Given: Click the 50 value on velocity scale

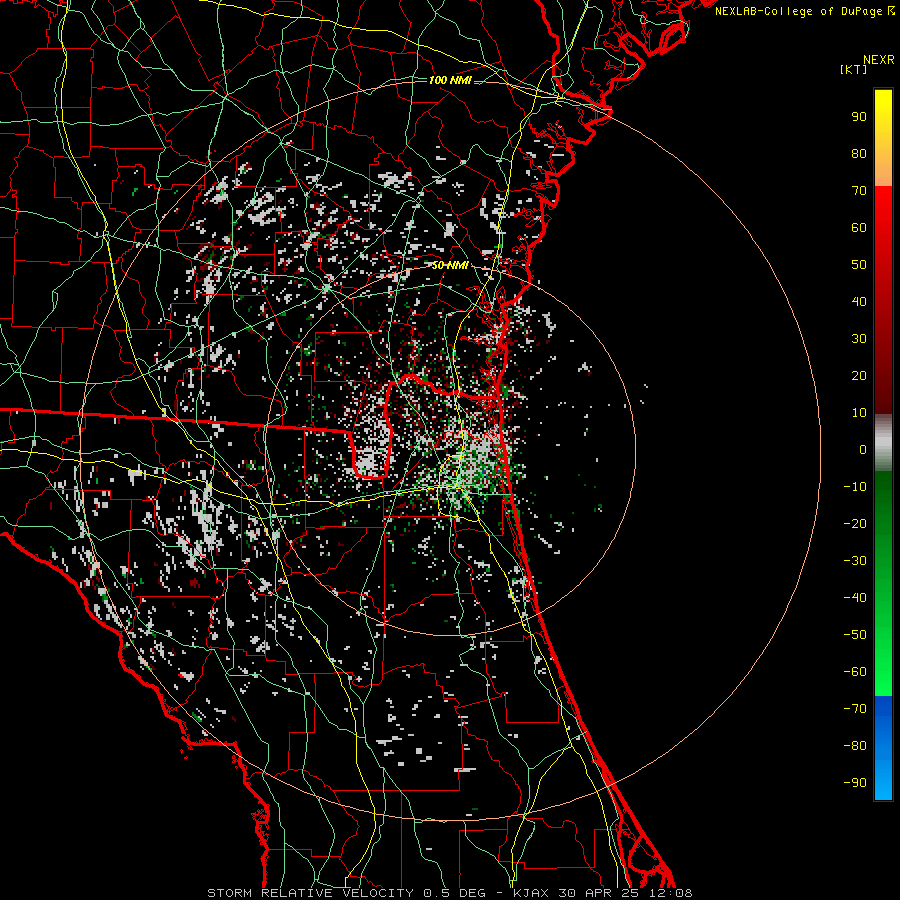Looking at the screenshot, I should pyautogui.click(x=859, y=265).
